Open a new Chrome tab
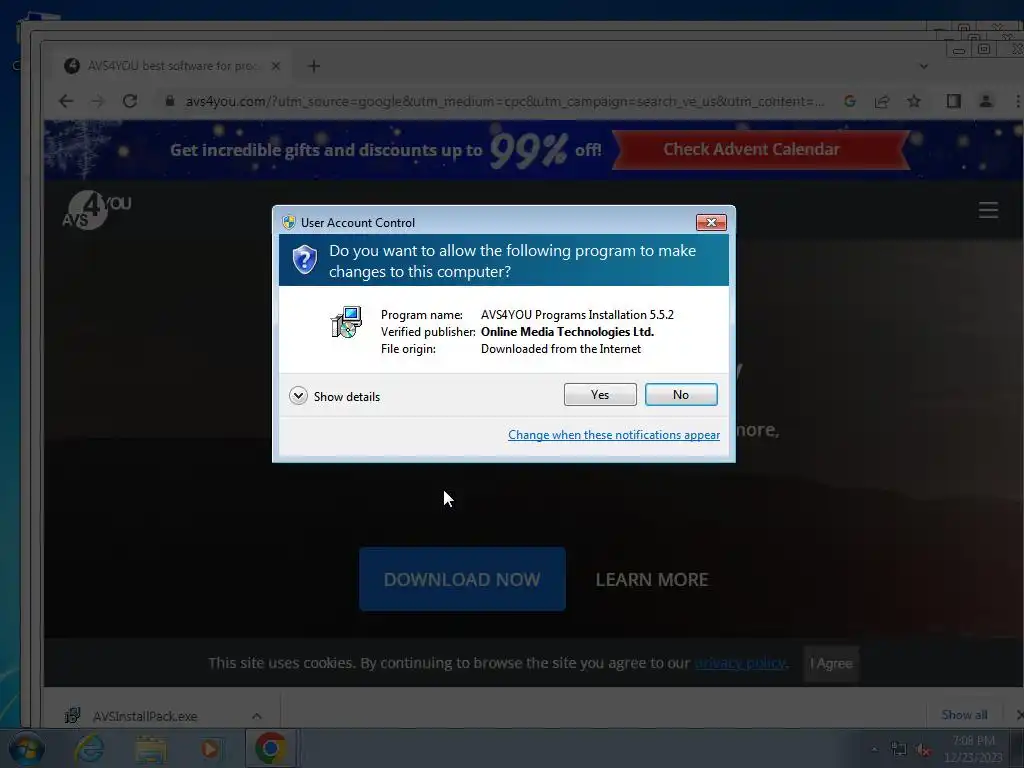Image resolution: width=1024 pixels, height=768 pixels. [314, 66]
